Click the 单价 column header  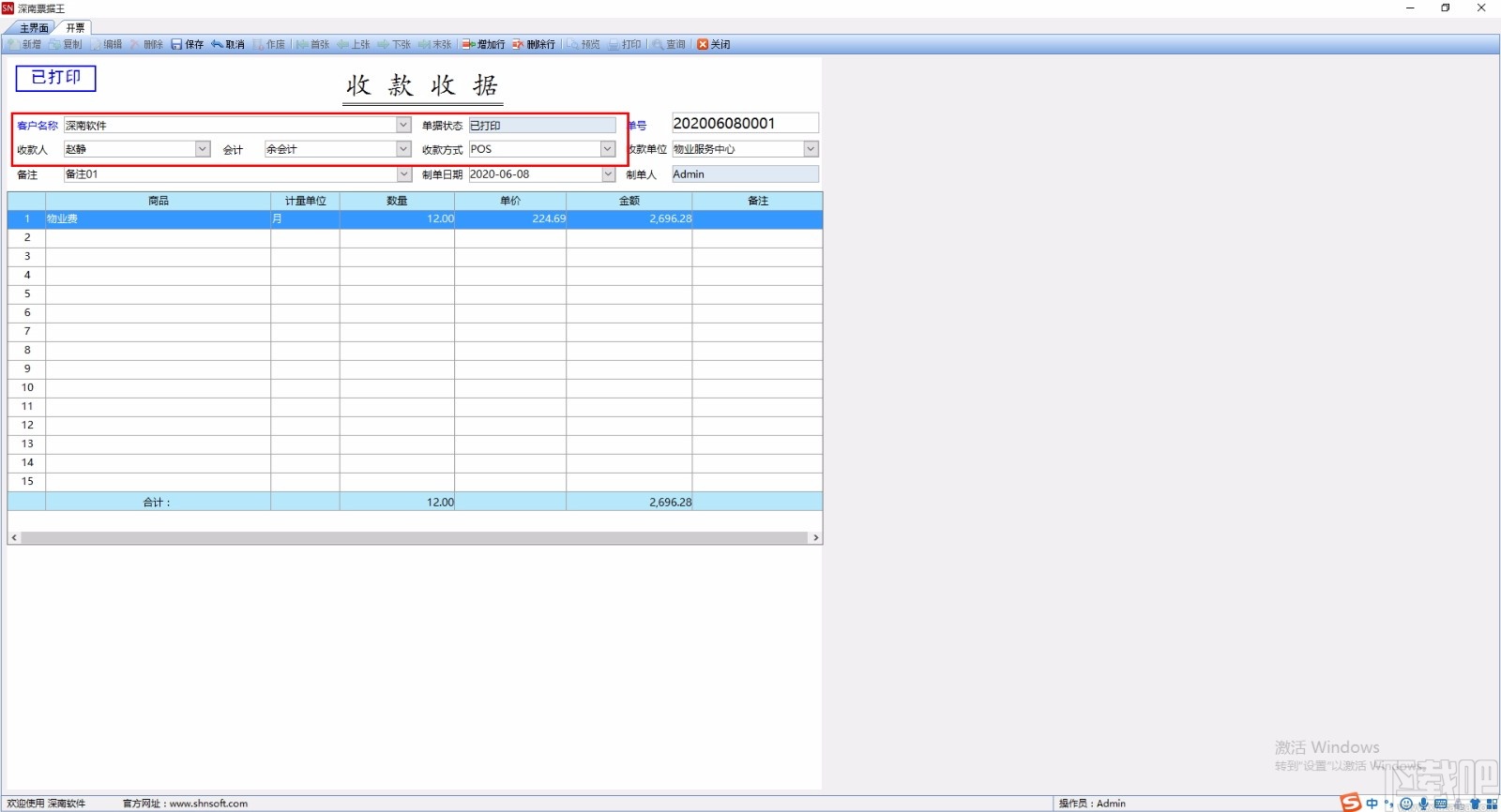pos(510,201)
